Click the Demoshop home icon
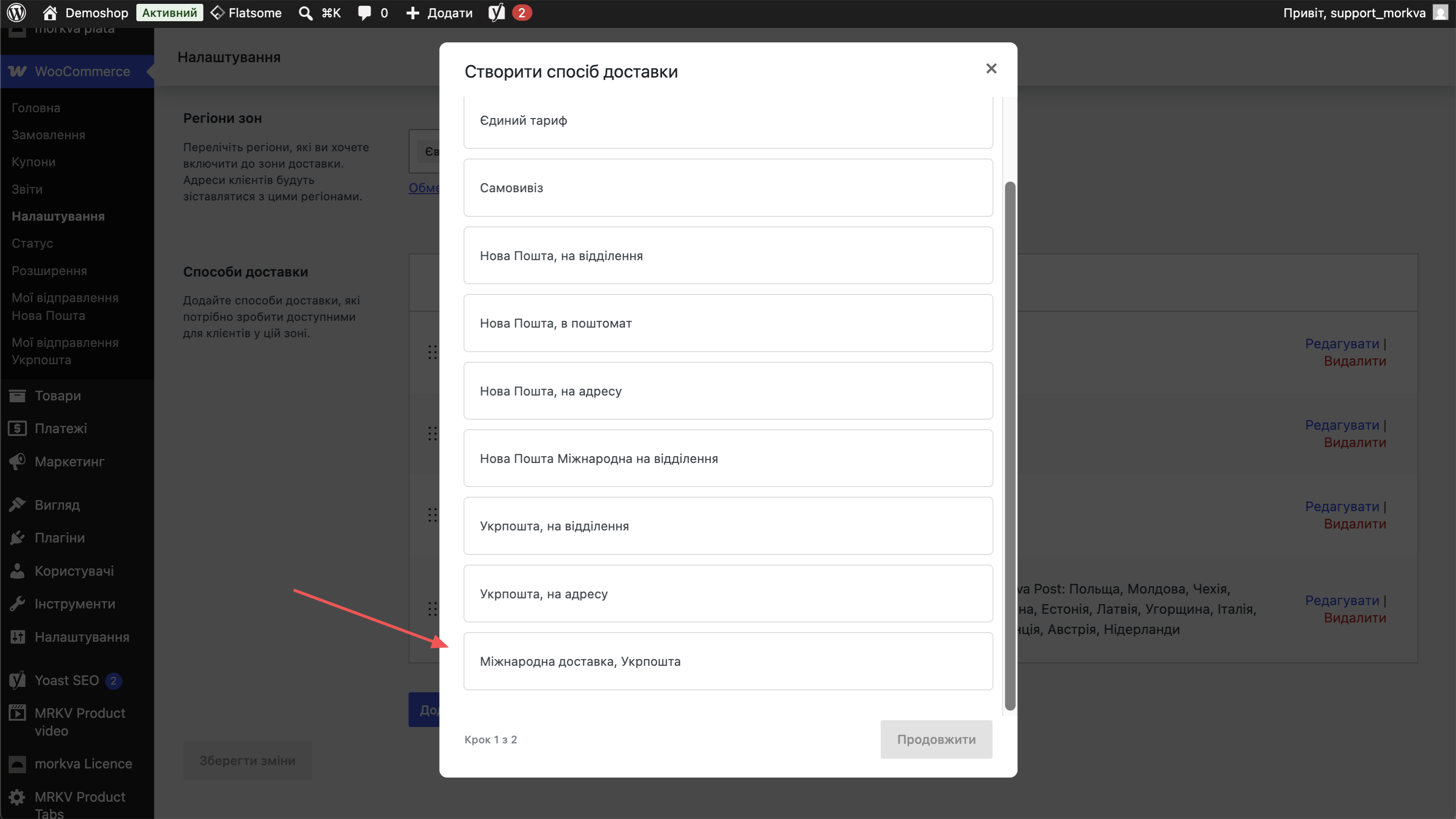The height and width of the screenshot is (819, 1456). pos(50,13)
